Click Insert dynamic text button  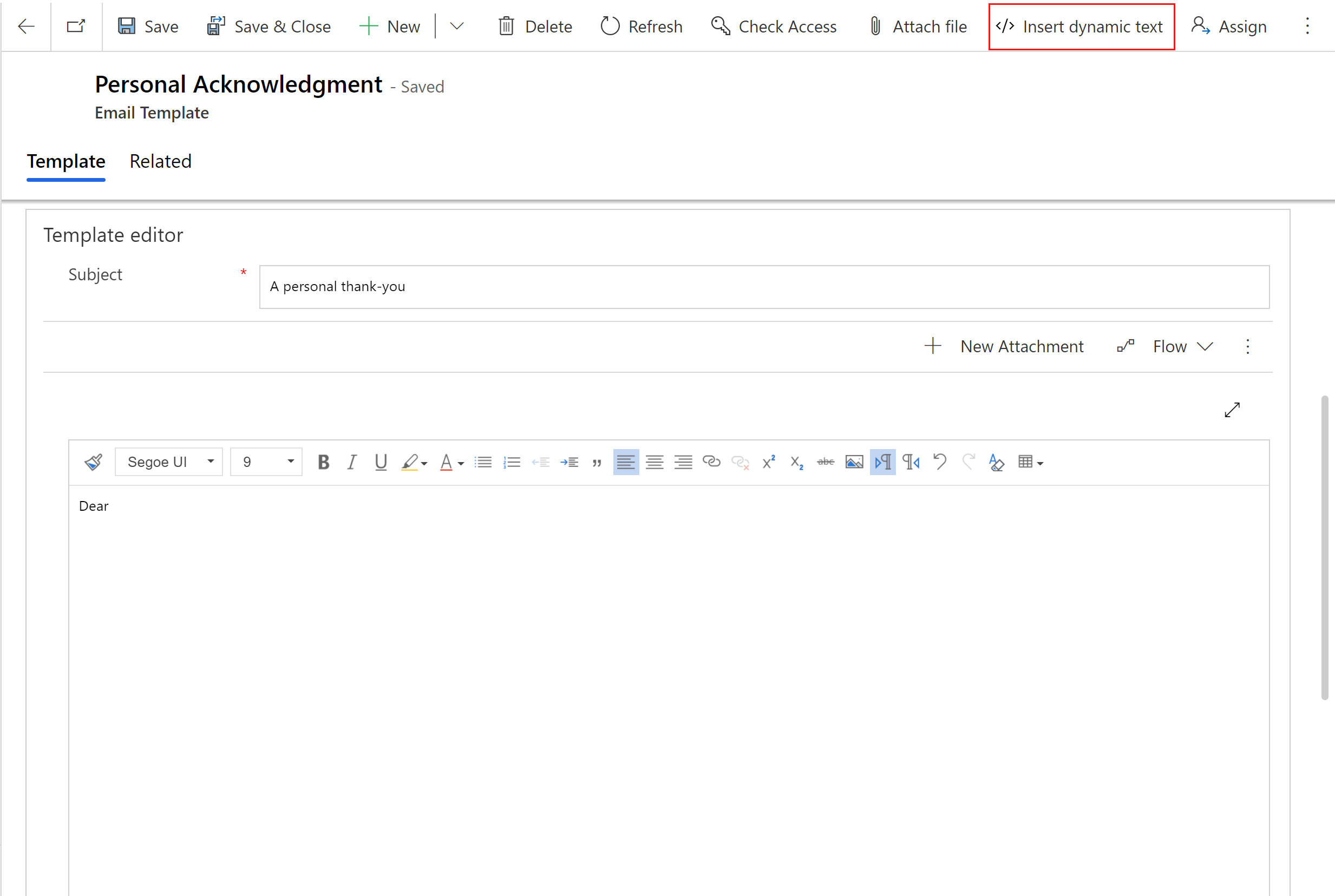pyautogui.click(x=1079, y=26)
